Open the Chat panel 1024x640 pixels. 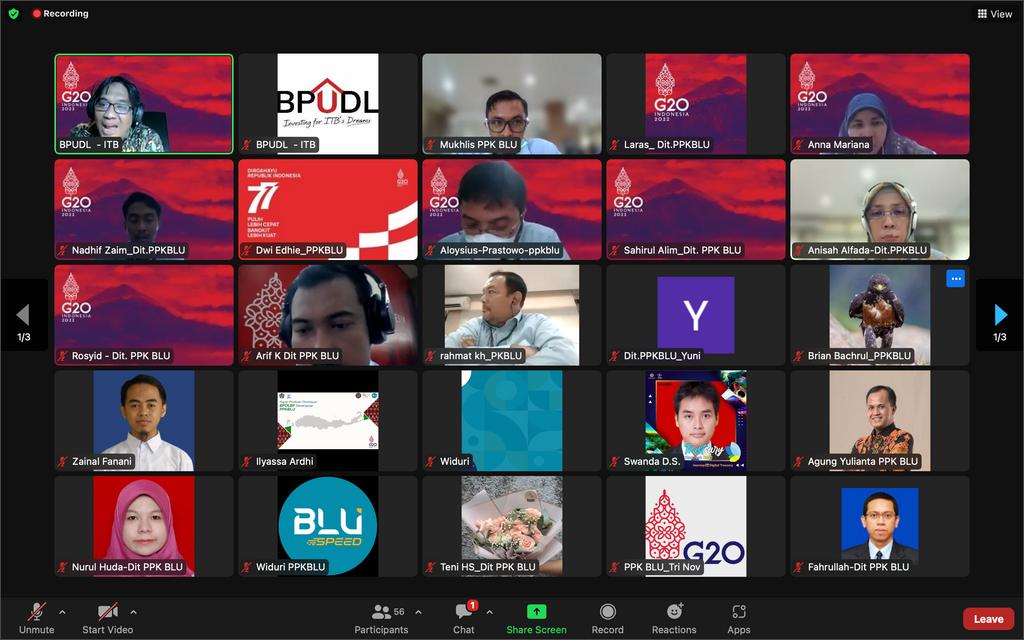pyautogui.click(x=464, y=618)
